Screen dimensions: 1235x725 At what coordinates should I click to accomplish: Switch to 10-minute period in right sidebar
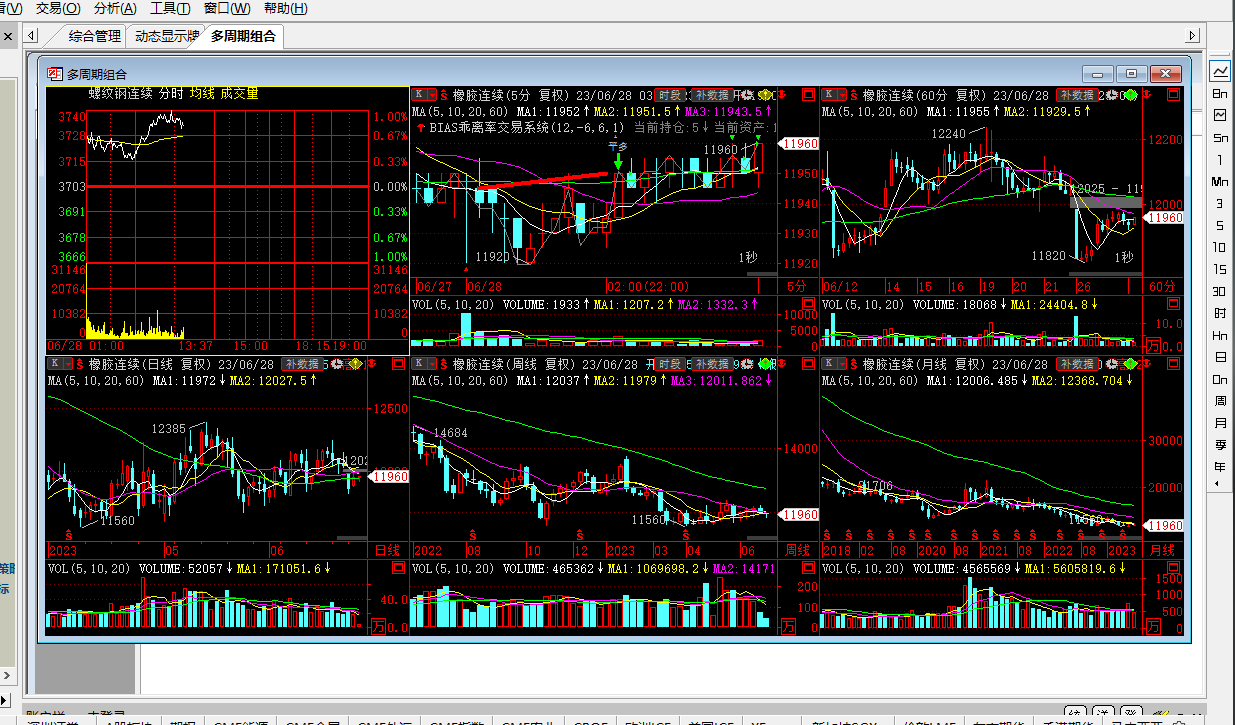click(1220, 247)
